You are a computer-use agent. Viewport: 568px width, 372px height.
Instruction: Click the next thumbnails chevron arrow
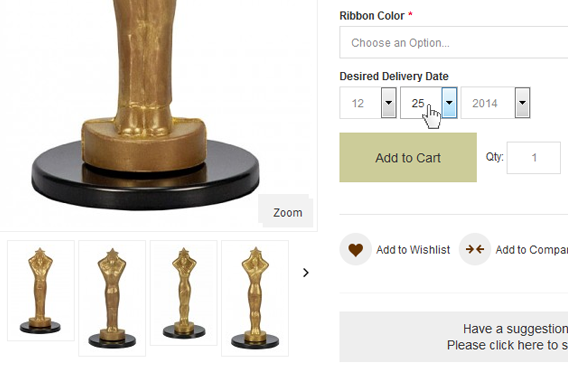tap(306, 273)
